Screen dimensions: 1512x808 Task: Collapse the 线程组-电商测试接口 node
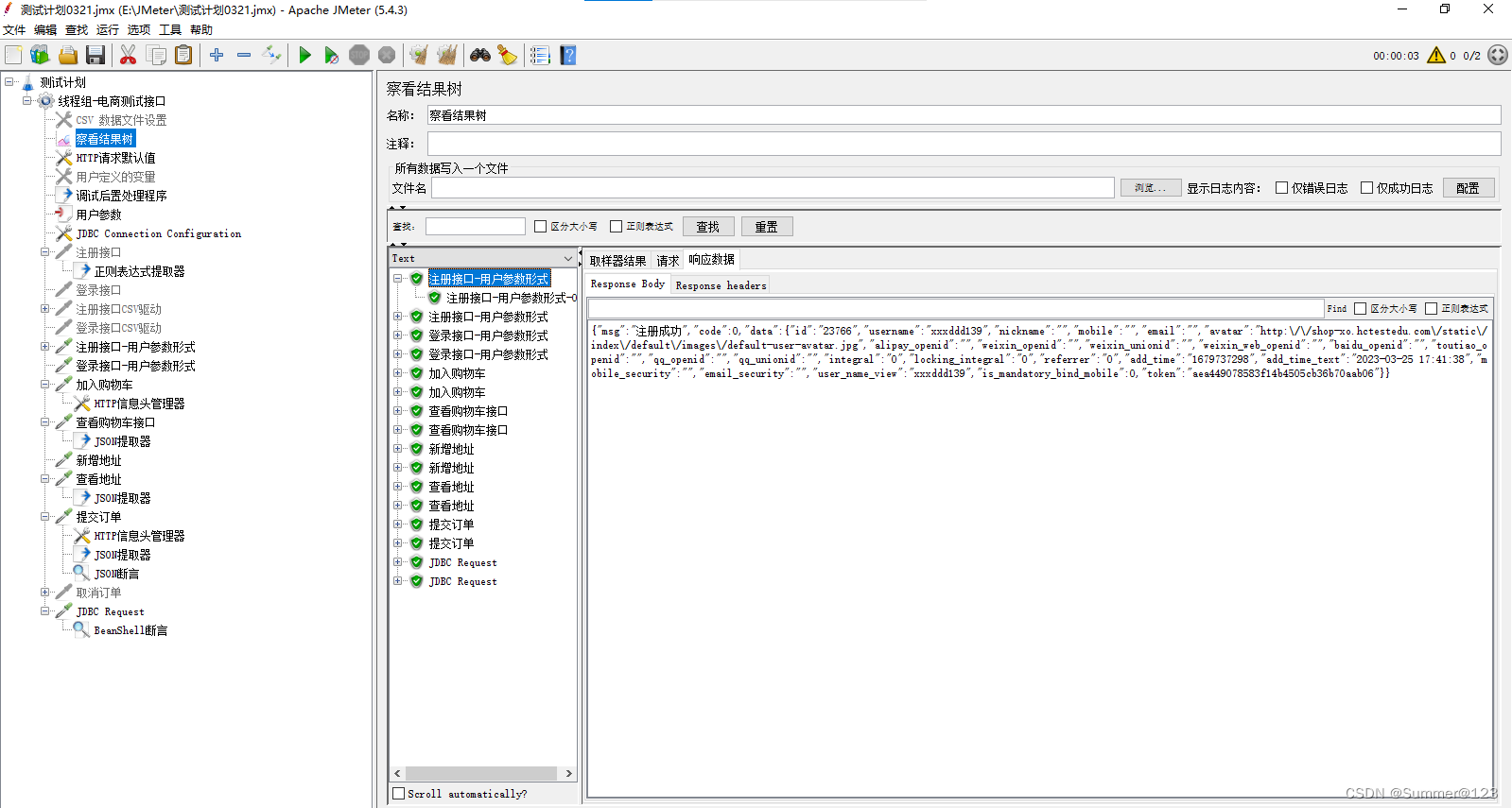coord(27,101)
